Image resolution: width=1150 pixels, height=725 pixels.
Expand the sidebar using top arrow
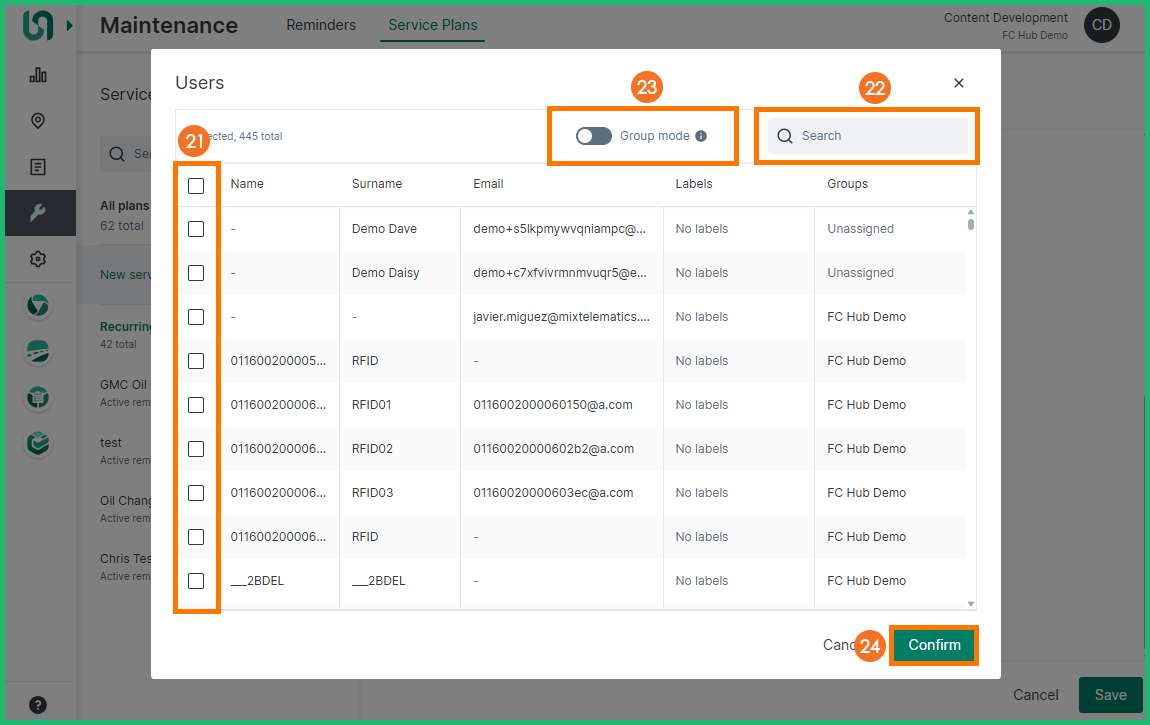(69, 25)
